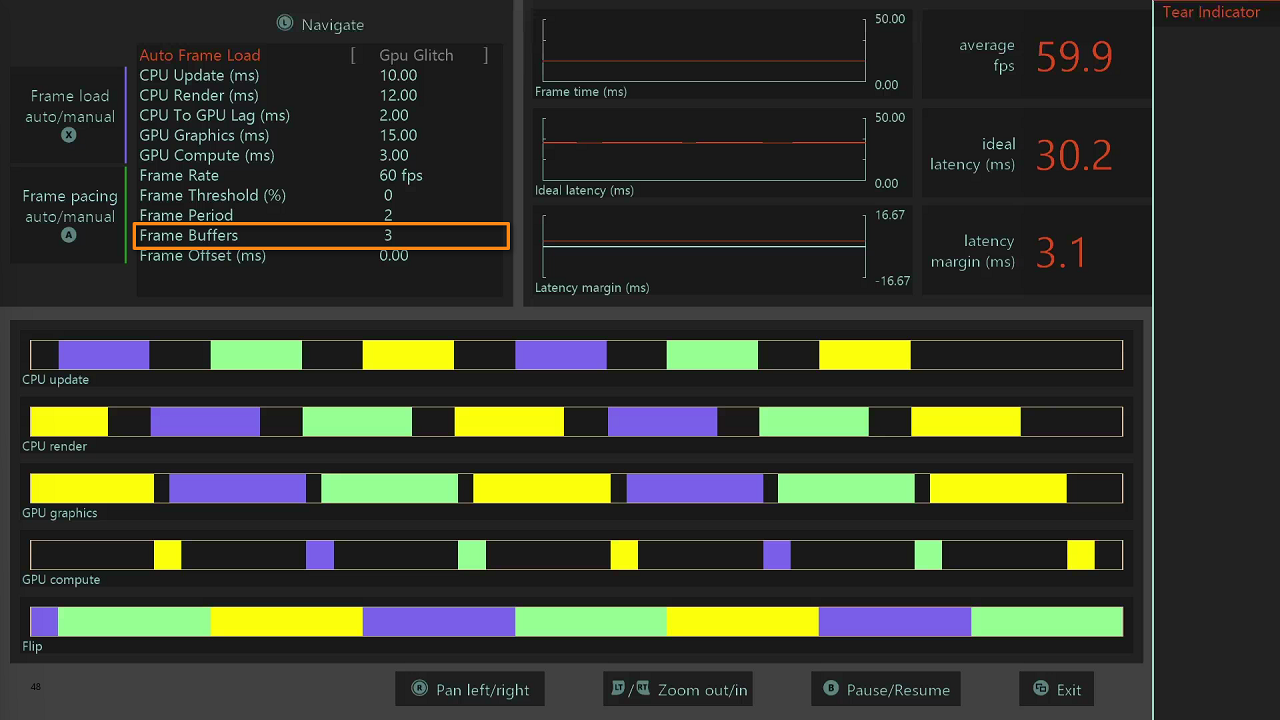Click the Ideal latency (ms) graph
Image resolution: width=1280 pixels, height=720 pixels.
pyautogui.click(x=704, y=149)
